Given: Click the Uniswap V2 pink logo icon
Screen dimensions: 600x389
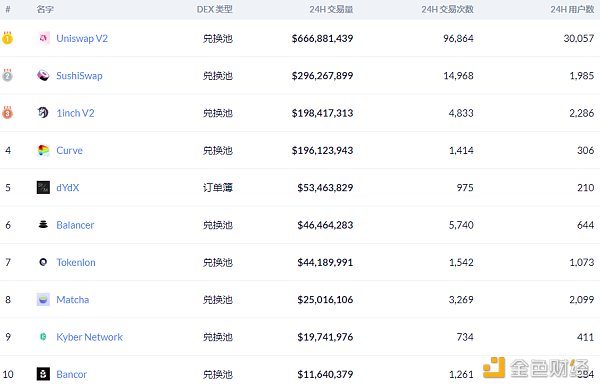Looking at the screenshot, I should [x=43, y=38].
